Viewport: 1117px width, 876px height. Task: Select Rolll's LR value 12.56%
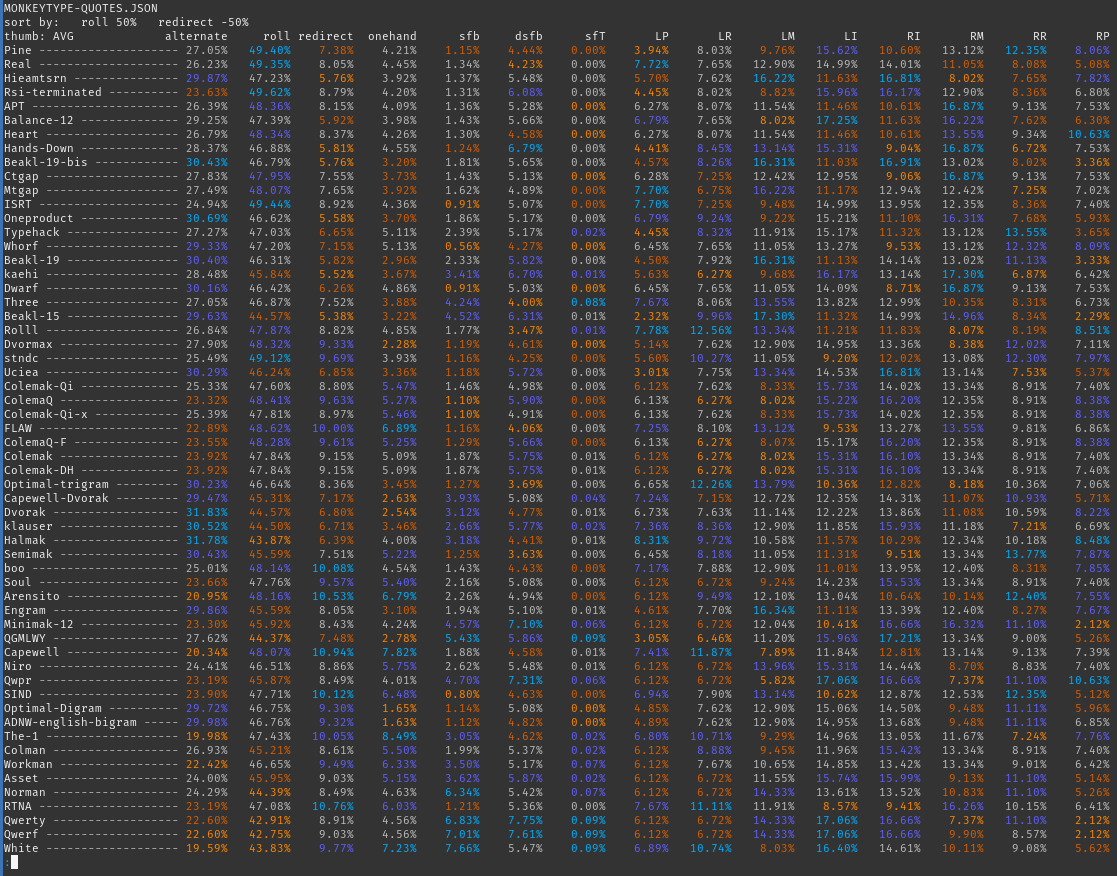710,330
